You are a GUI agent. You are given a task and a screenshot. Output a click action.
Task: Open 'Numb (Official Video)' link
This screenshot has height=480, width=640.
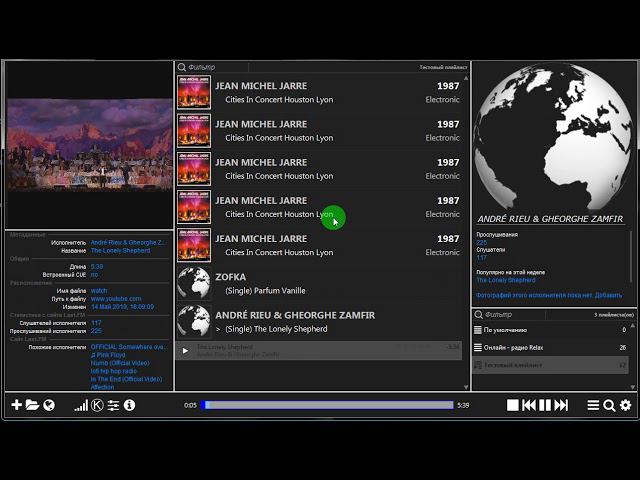click(x=120, y=363)
